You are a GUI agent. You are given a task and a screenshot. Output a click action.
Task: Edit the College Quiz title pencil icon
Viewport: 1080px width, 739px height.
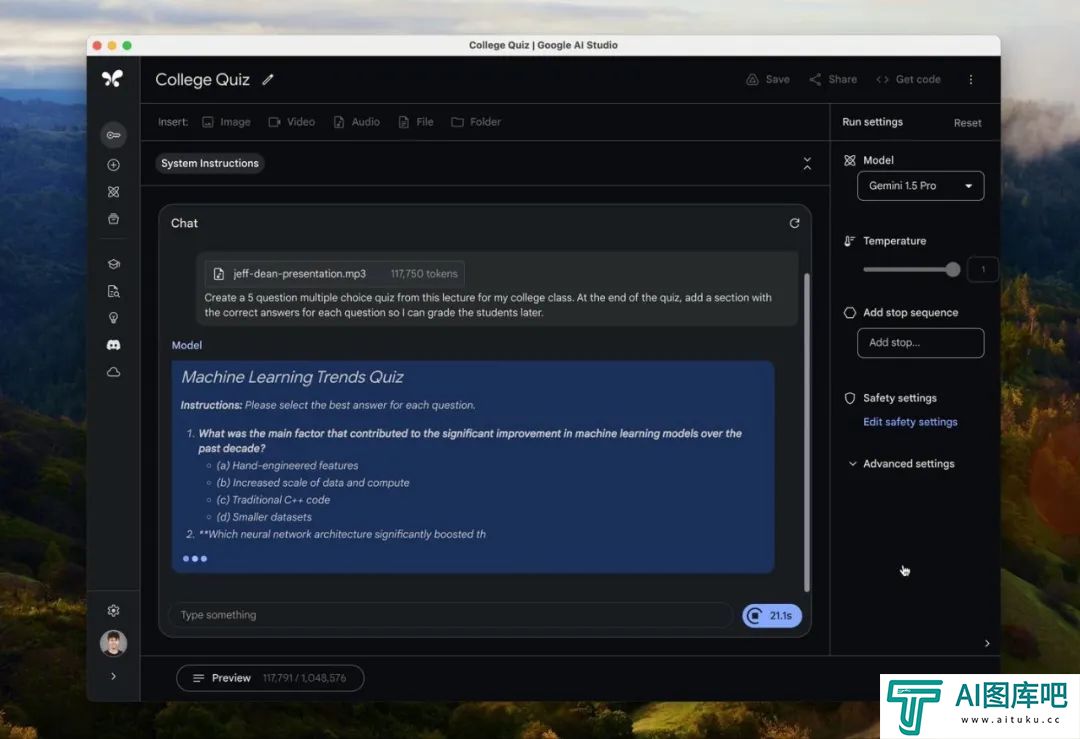(268, 79)
